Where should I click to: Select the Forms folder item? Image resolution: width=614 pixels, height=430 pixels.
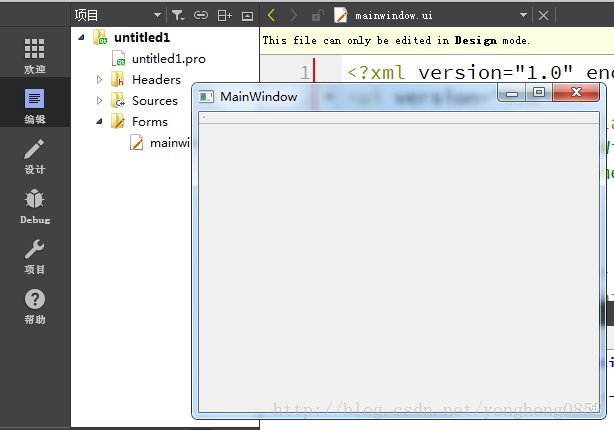[x=150, y=122]
